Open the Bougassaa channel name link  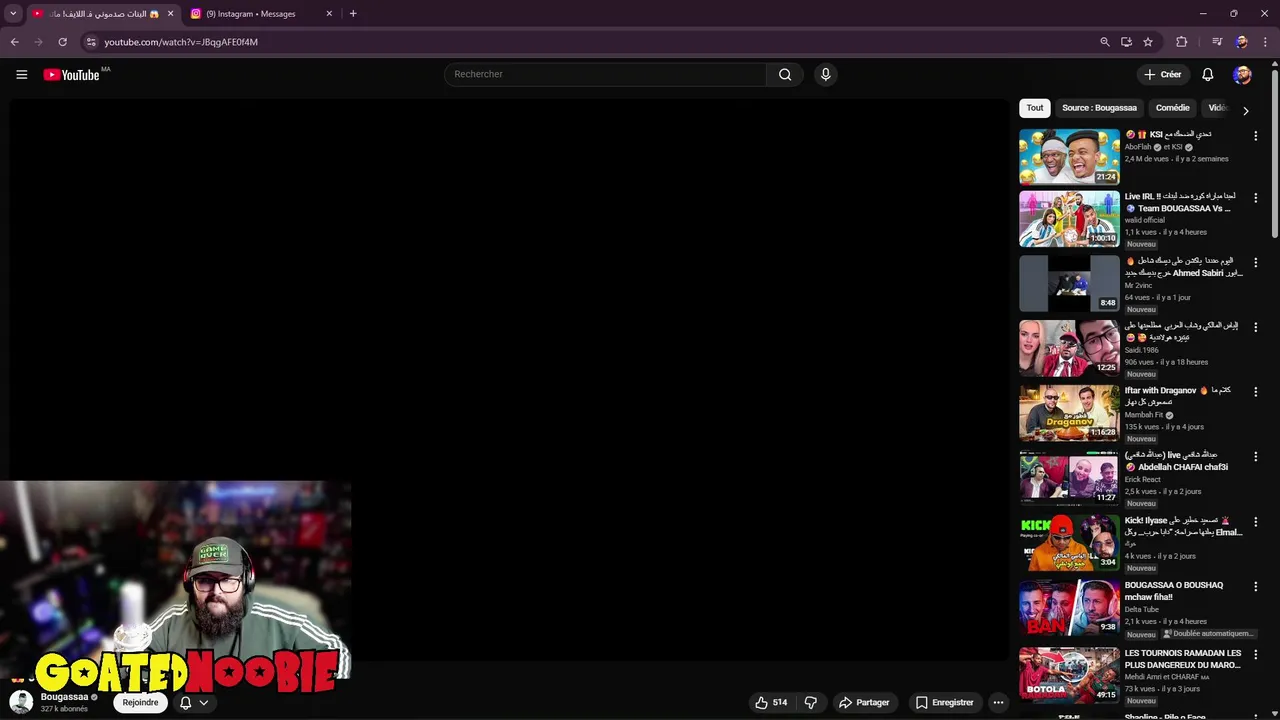[64, 697]
